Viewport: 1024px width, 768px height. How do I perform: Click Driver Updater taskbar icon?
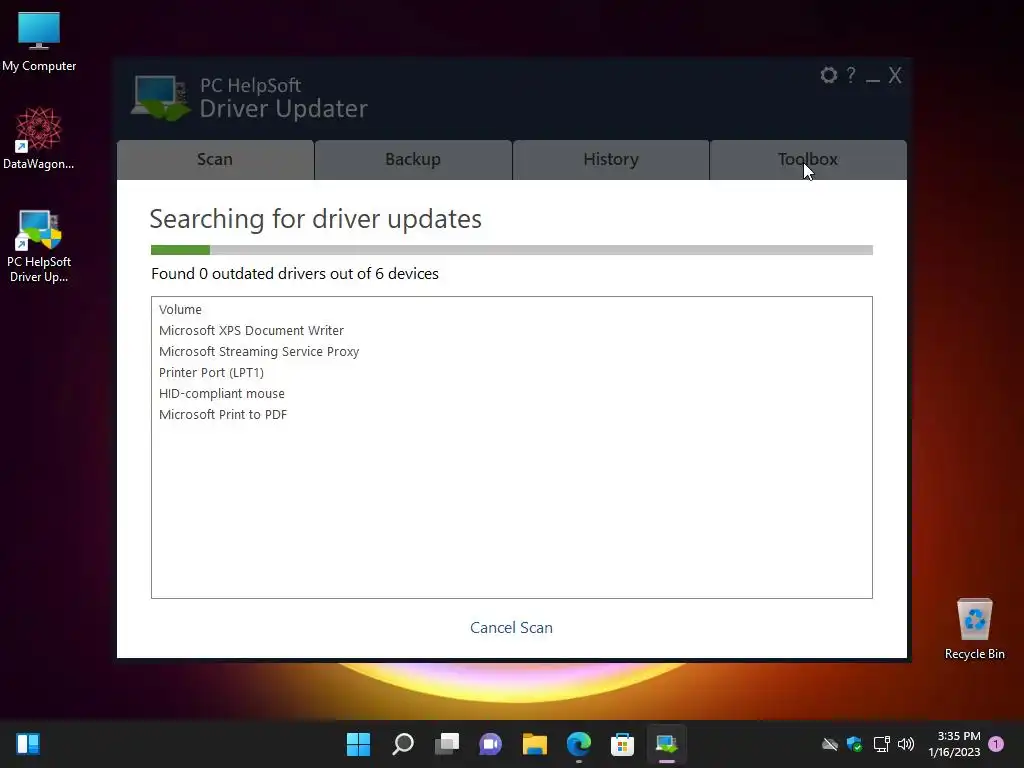click(667, 744)
